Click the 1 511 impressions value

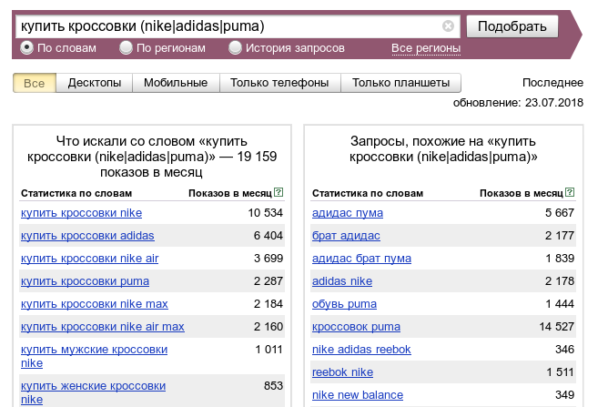click(560, 373)
